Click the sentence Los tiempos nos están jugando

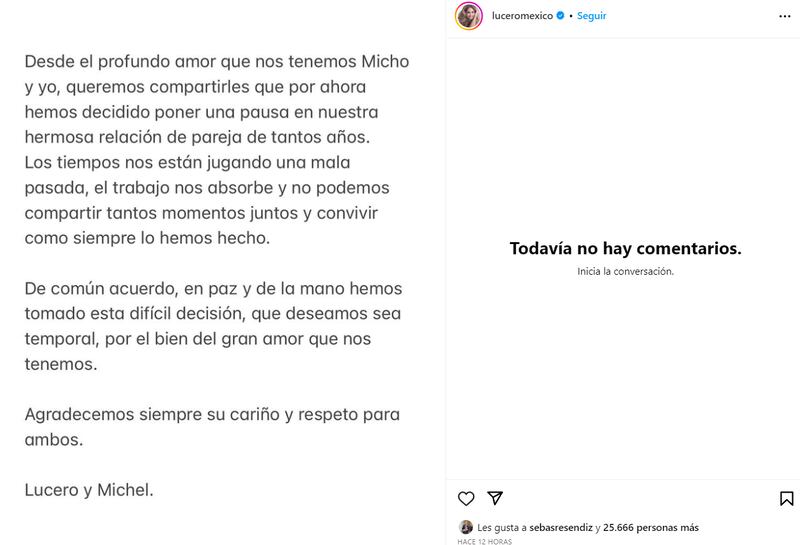(x=188, y=162)
